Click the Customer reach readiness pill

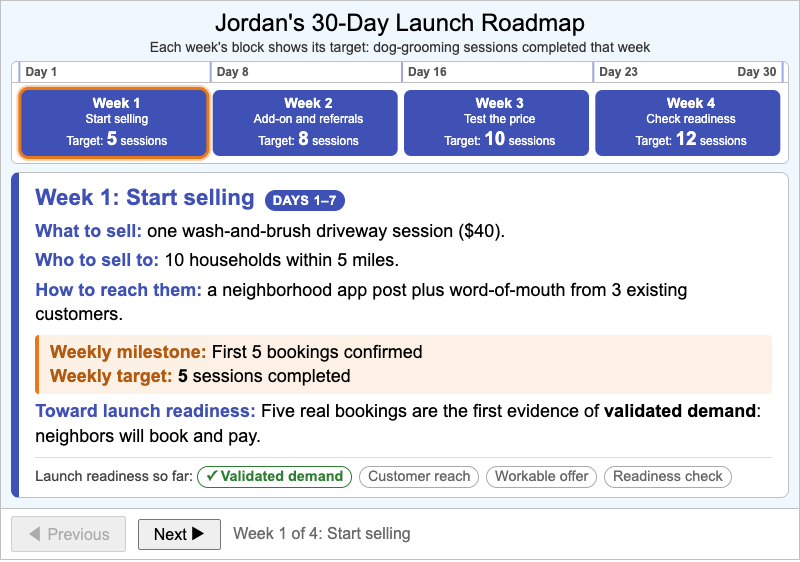[419, 476]
